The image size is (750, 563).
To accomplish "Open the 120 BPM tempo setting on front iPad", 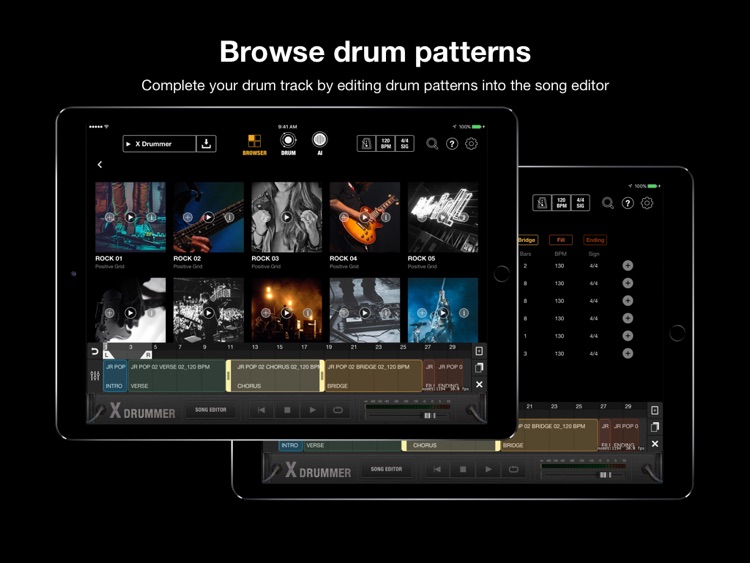I will (x=386, y=144).
